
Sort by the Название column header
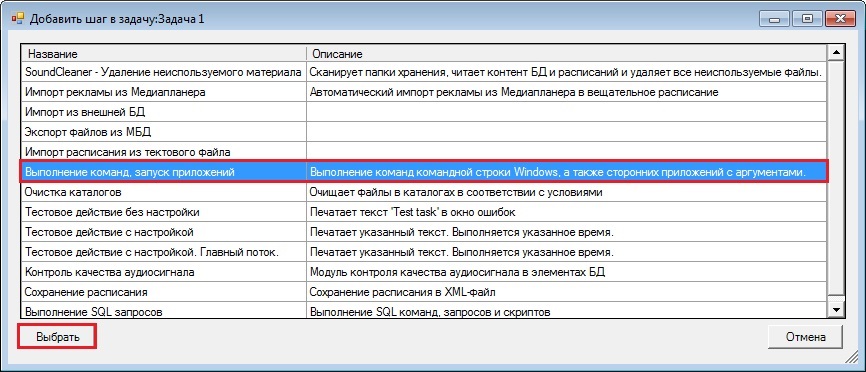[x=164, y=54]
